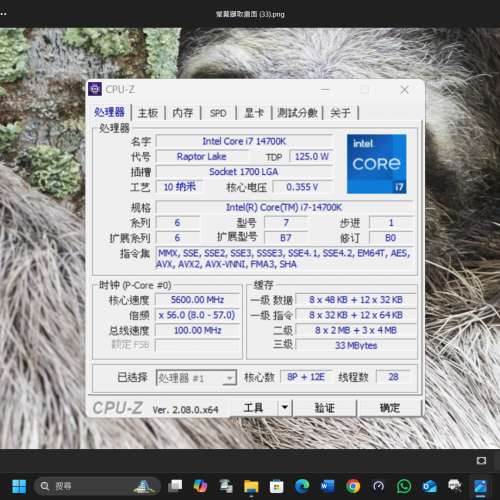Click the instruction set list starting with MMX
This screenshot has width=500, height=500.
click(x=284, y=259)
